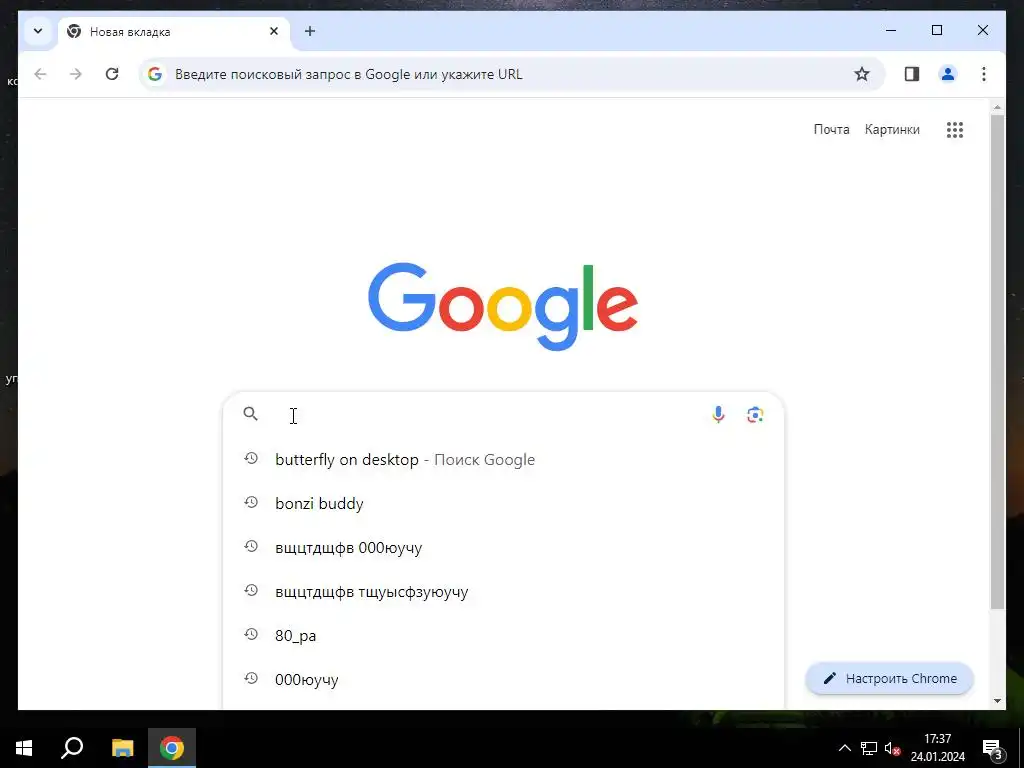Select suggestion 80_pa
The height and width of the screenshot is (768, 1024).
pyautogui.click(x=503, y=635)
